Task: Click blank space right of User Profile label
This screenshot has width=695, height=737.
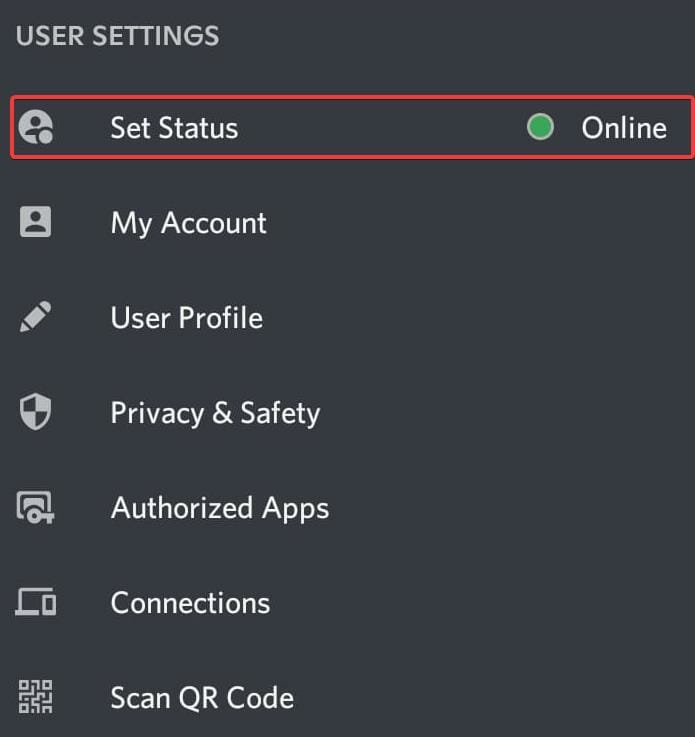Action: [x=480, y=318]
